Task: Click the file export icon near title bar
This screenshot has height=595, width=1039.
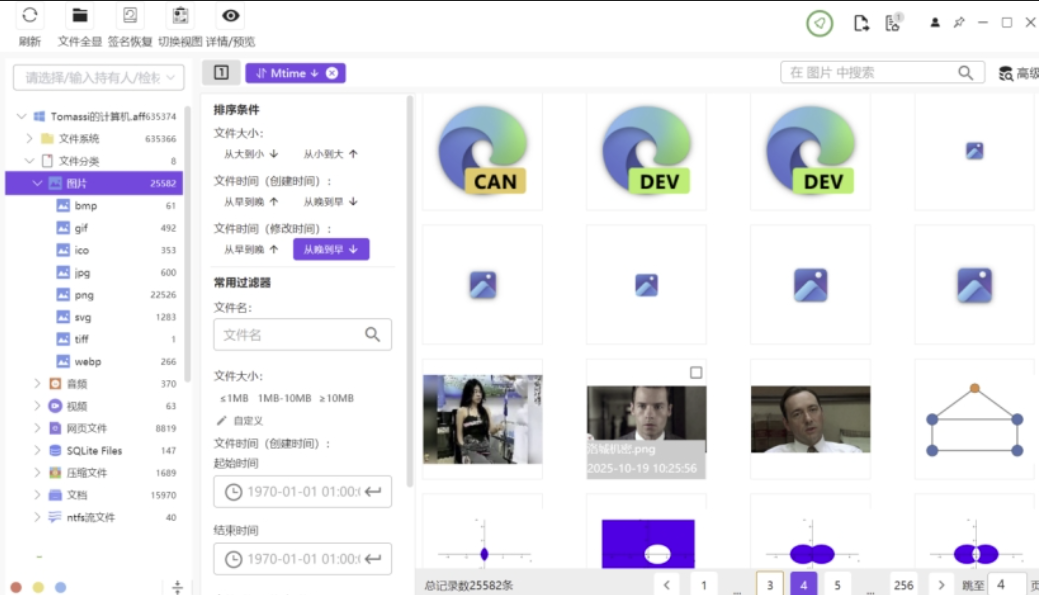Action: click(860, 22)
